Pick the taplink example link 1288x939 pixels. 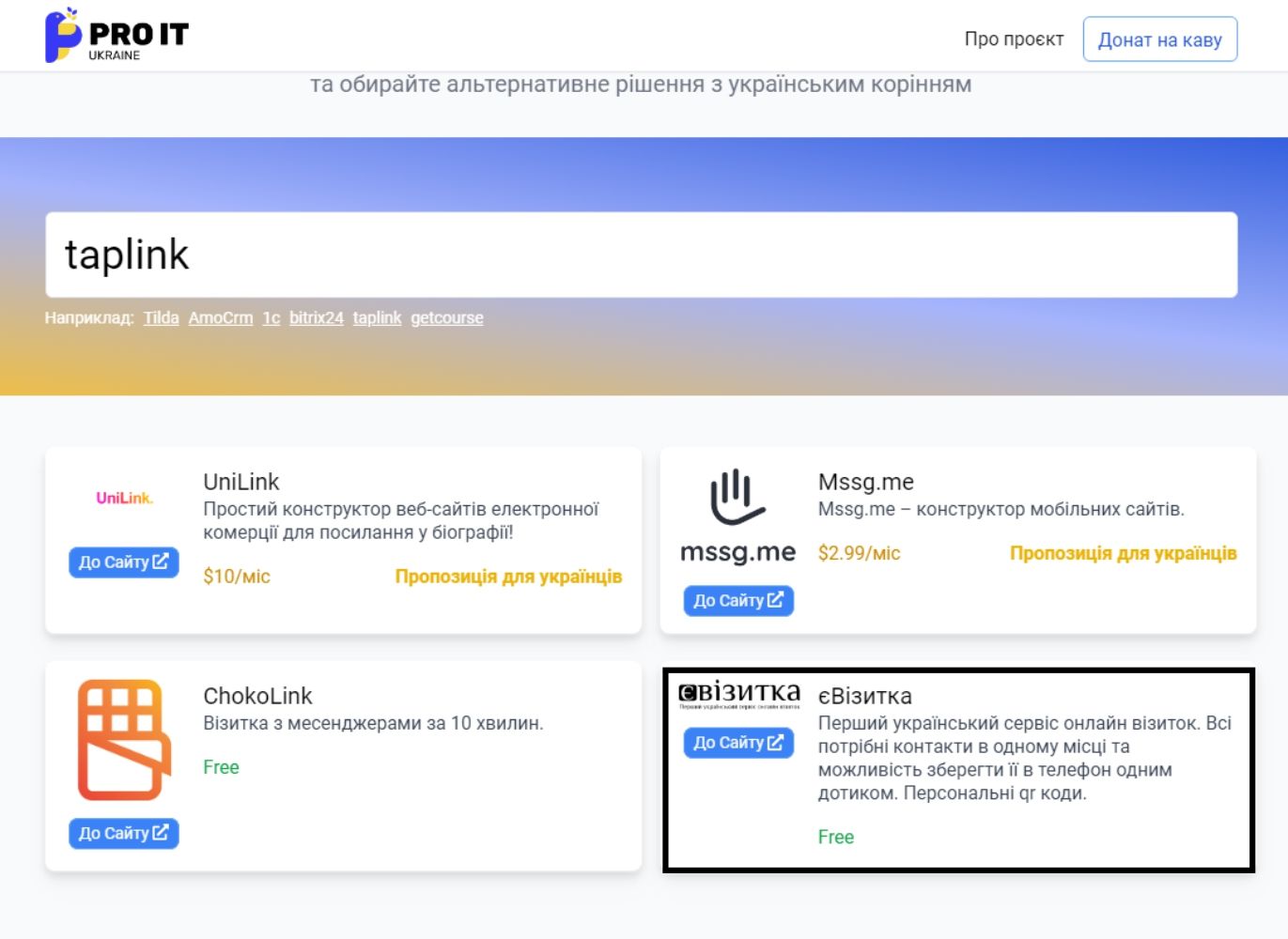tap(377, 318)
